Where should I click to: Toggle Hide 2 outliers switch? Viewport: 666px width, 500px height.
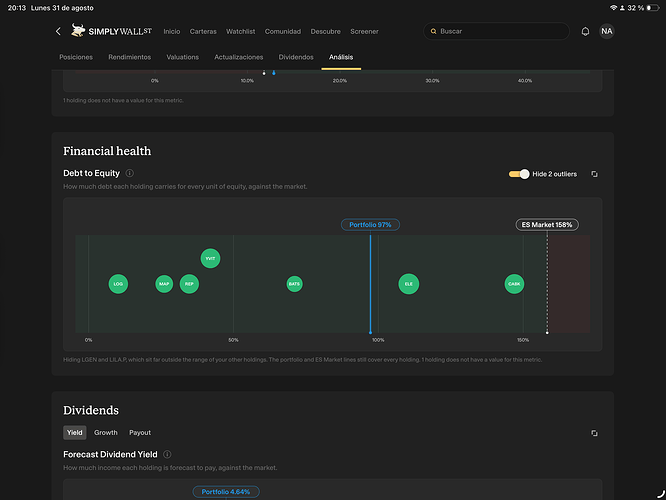point(519,174)
